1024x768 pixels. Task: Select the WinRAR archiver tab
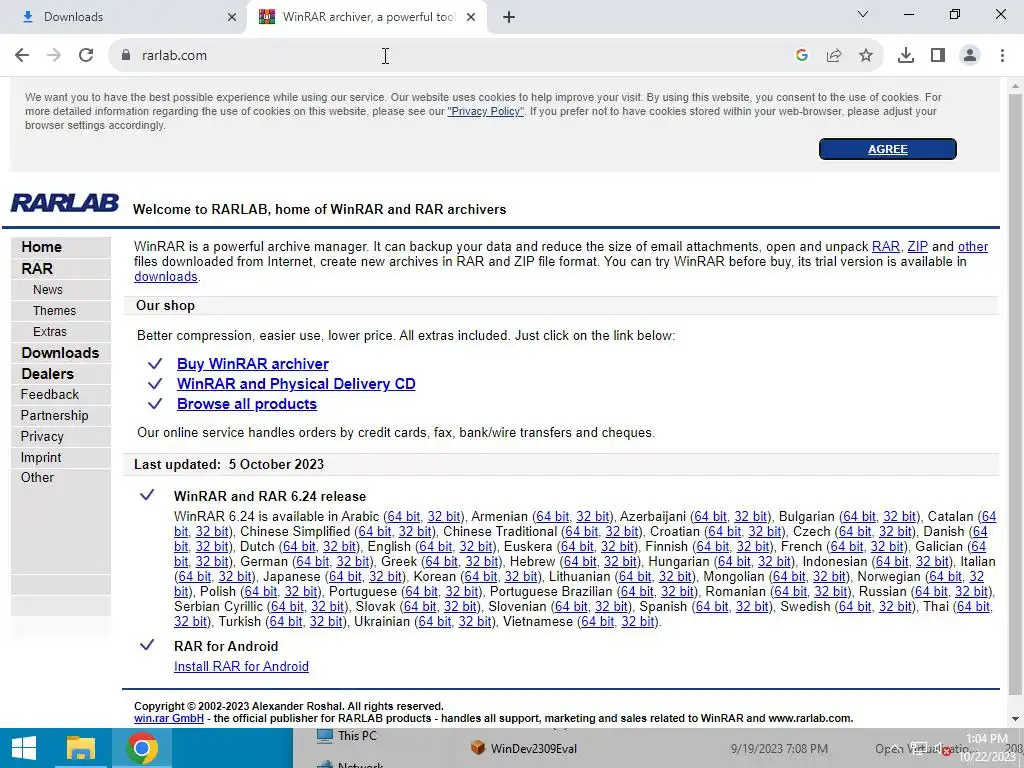369,17
